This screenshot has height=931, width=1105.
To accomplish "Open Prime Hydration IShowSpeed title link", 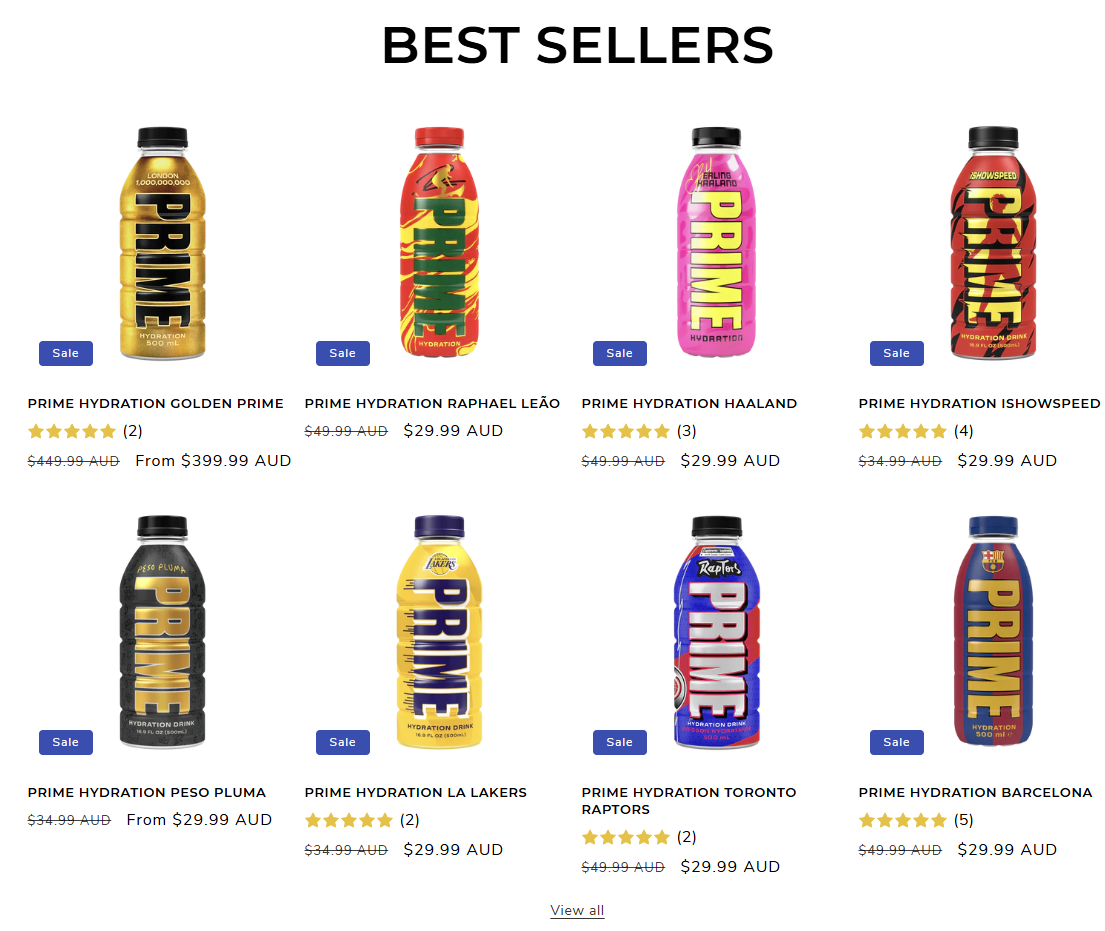I will click(x=979, y=404).
